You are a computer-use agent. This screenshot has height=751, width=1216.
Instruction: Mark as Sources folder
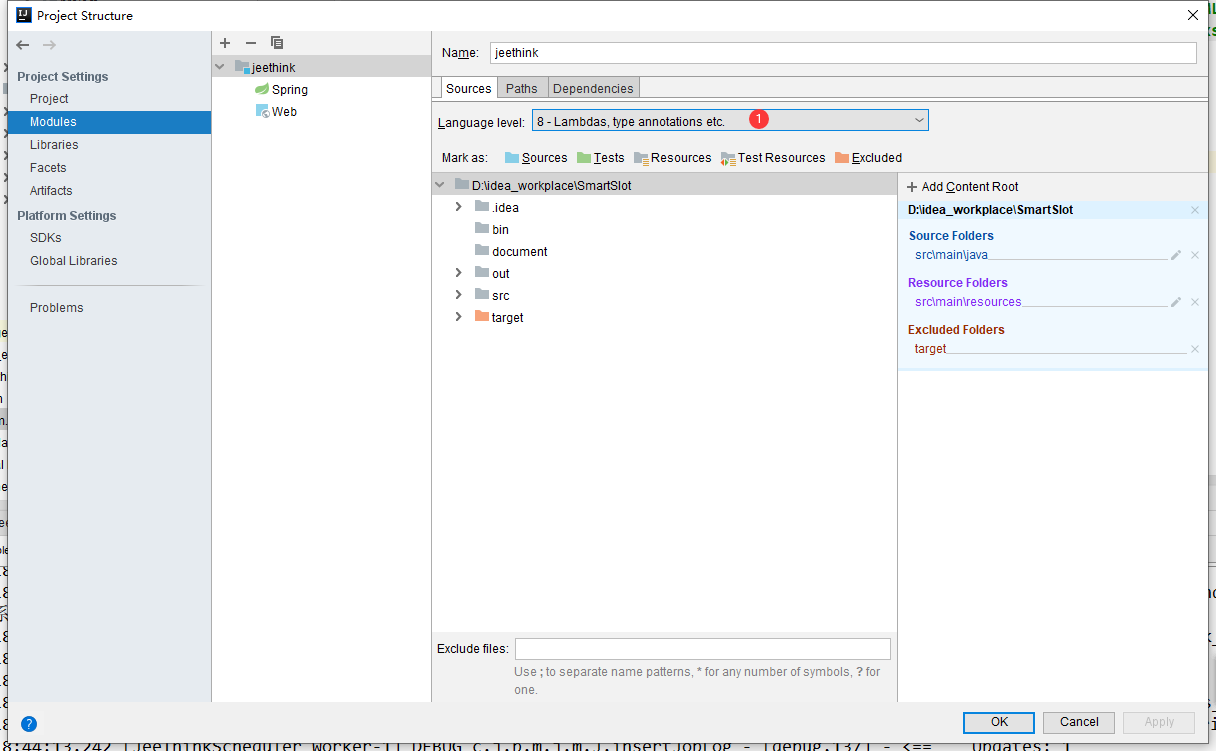[536, 158]
